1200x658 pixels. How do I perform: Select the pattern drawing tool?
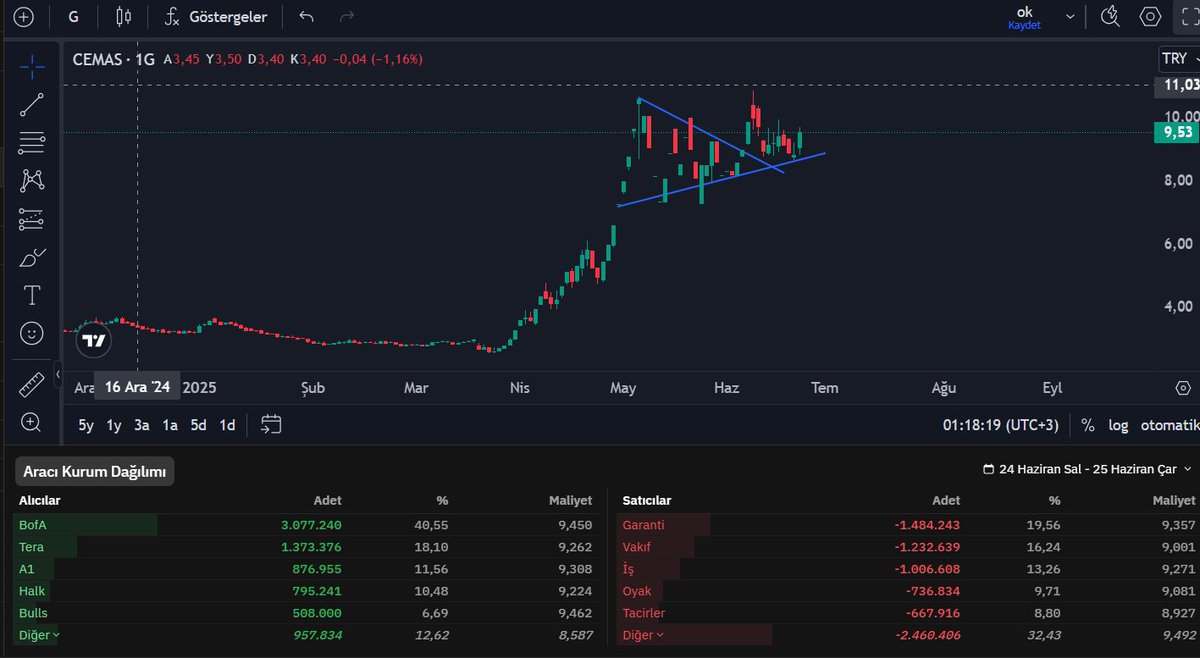click(x=32, y=181)
